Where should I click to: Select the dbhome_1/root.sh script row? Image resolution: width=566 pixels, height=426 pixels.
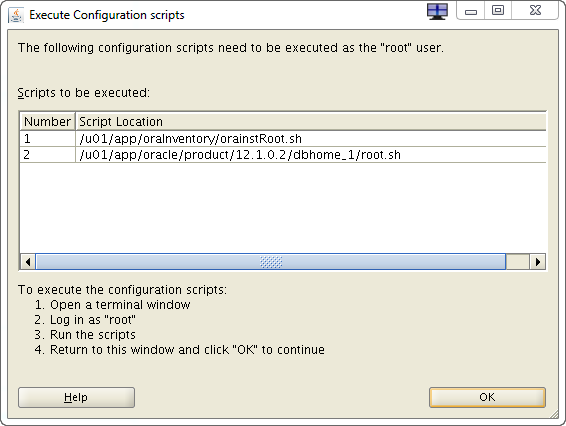(x=283, y=155)
